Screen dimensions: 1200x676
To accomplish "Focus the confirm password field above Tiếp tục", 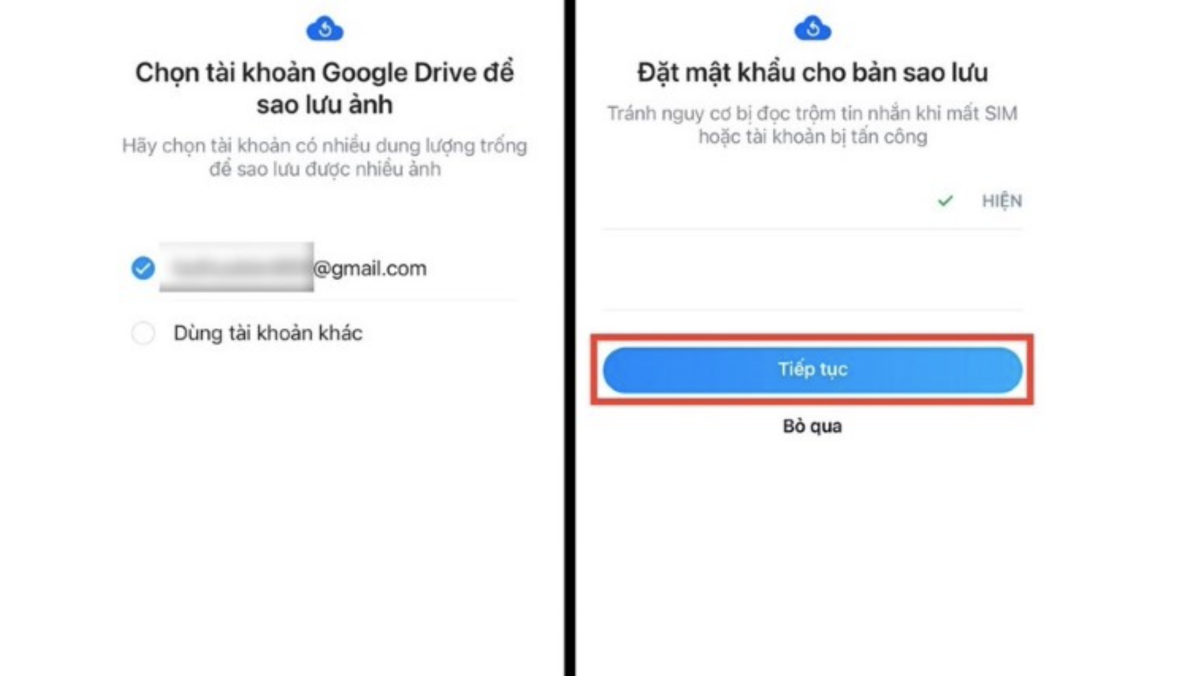I will pos(812,272).
